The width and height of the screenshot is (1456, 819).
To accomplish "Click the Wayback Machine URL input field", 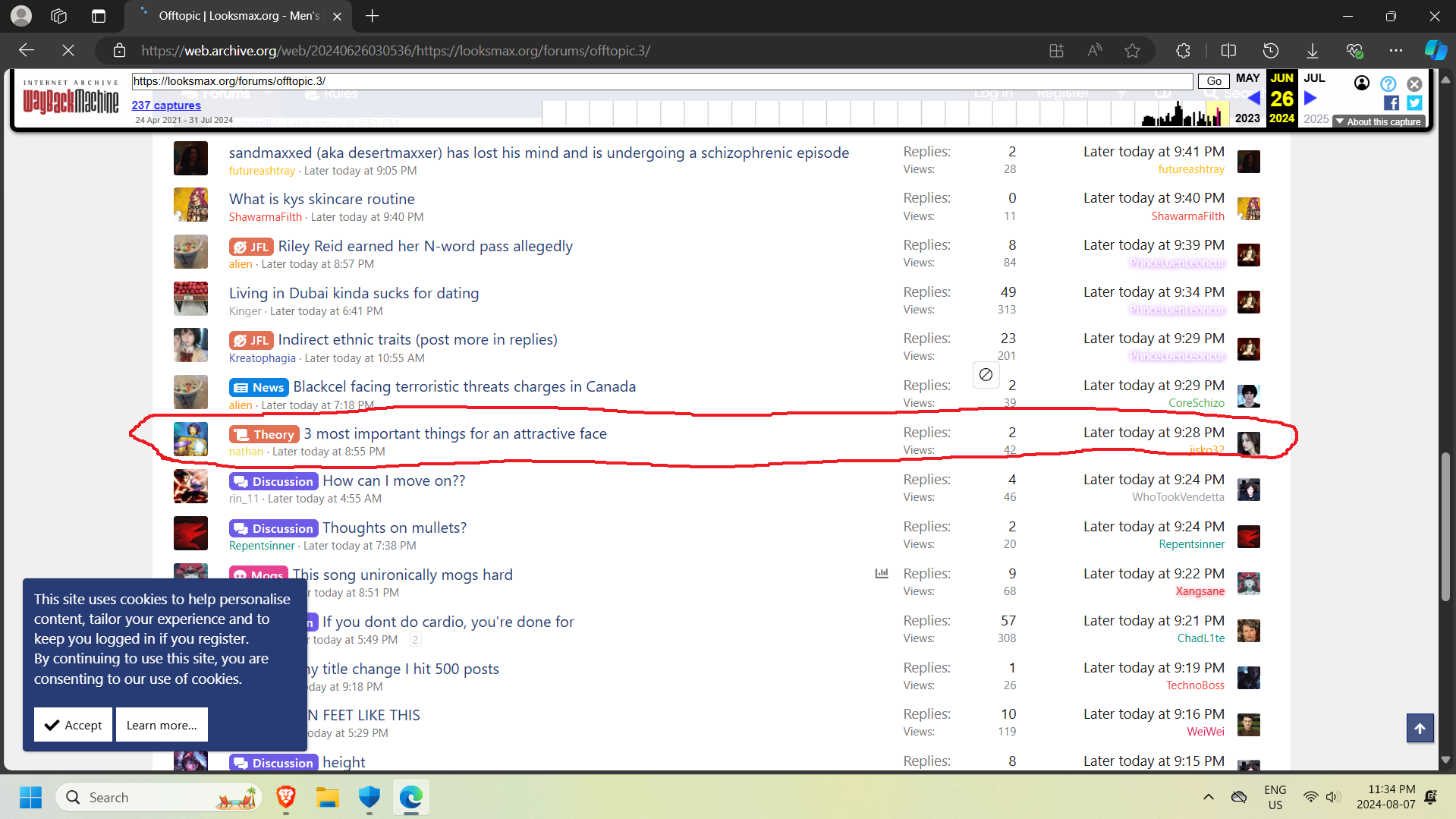I will 661,81.
